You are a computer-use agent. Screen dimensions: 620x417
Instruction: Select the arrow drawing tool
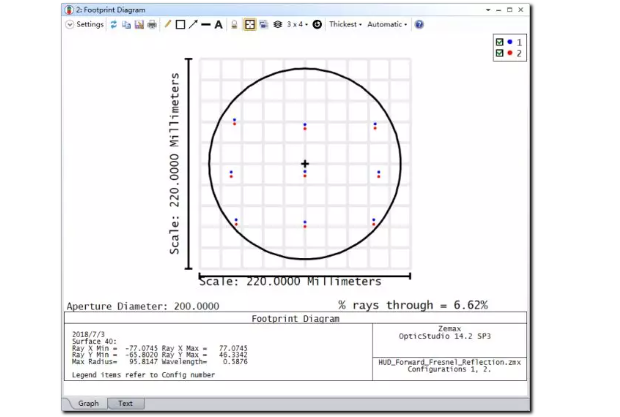pos(193,25)
